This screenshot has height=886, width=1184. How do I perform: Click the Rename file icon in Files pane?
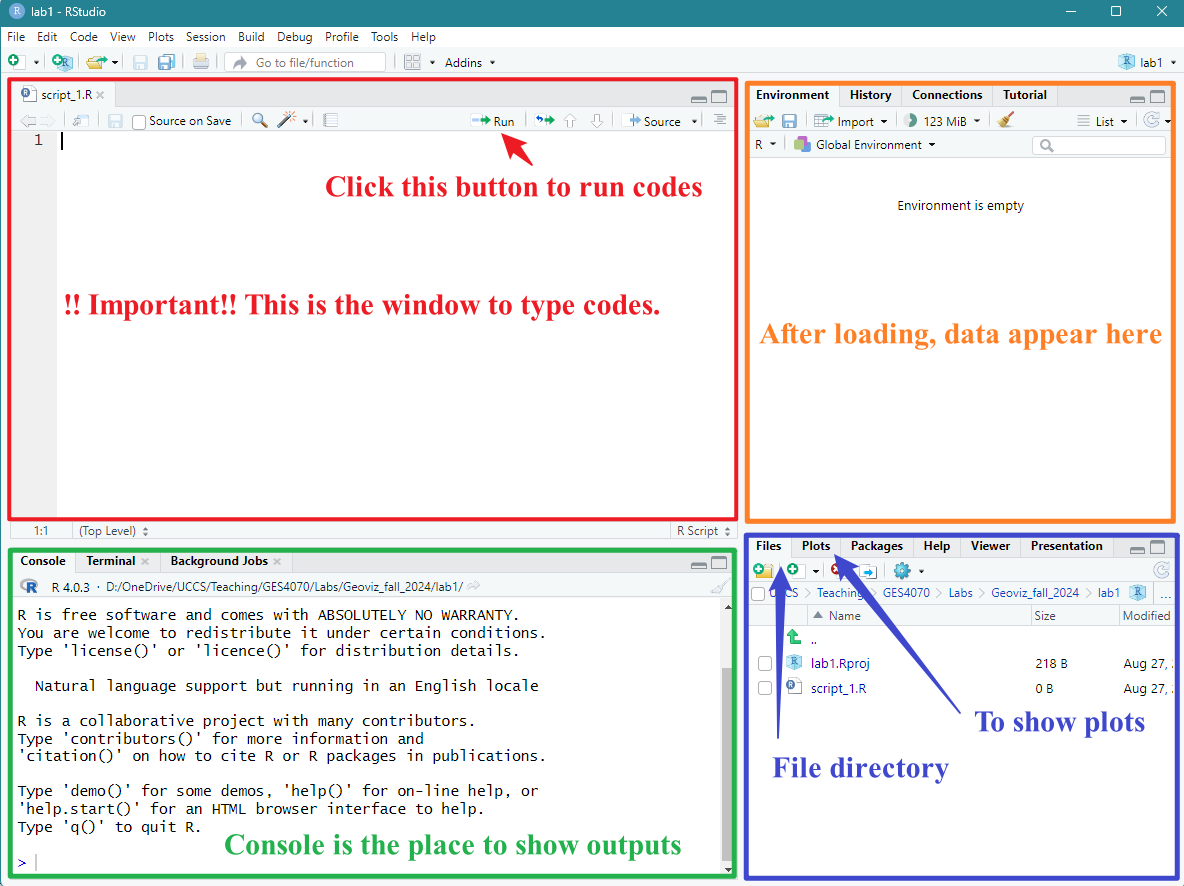(x=868, y=571)
